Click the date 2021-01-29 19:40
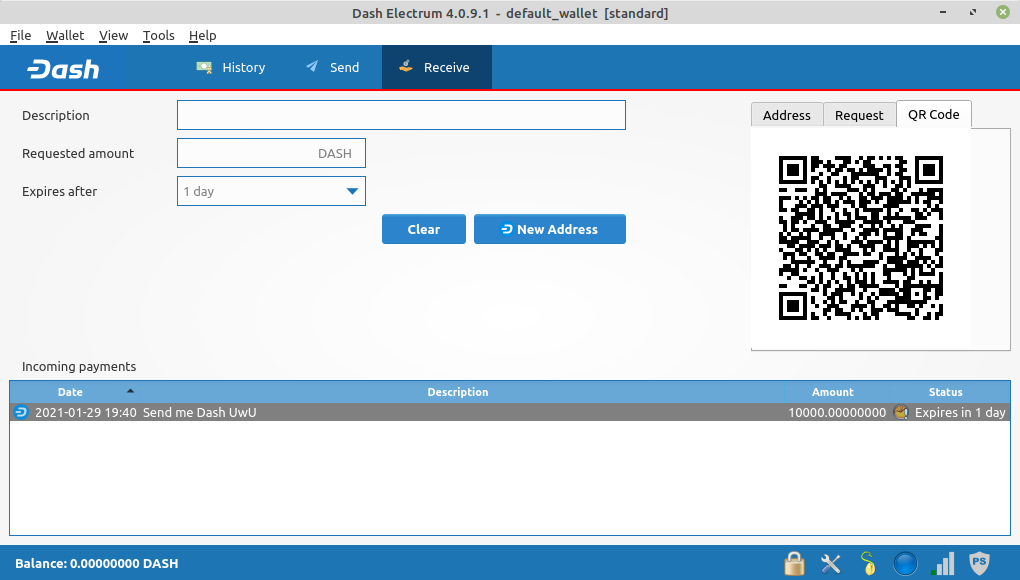Viewport: 1020px width, 580px height. [86, 412]
